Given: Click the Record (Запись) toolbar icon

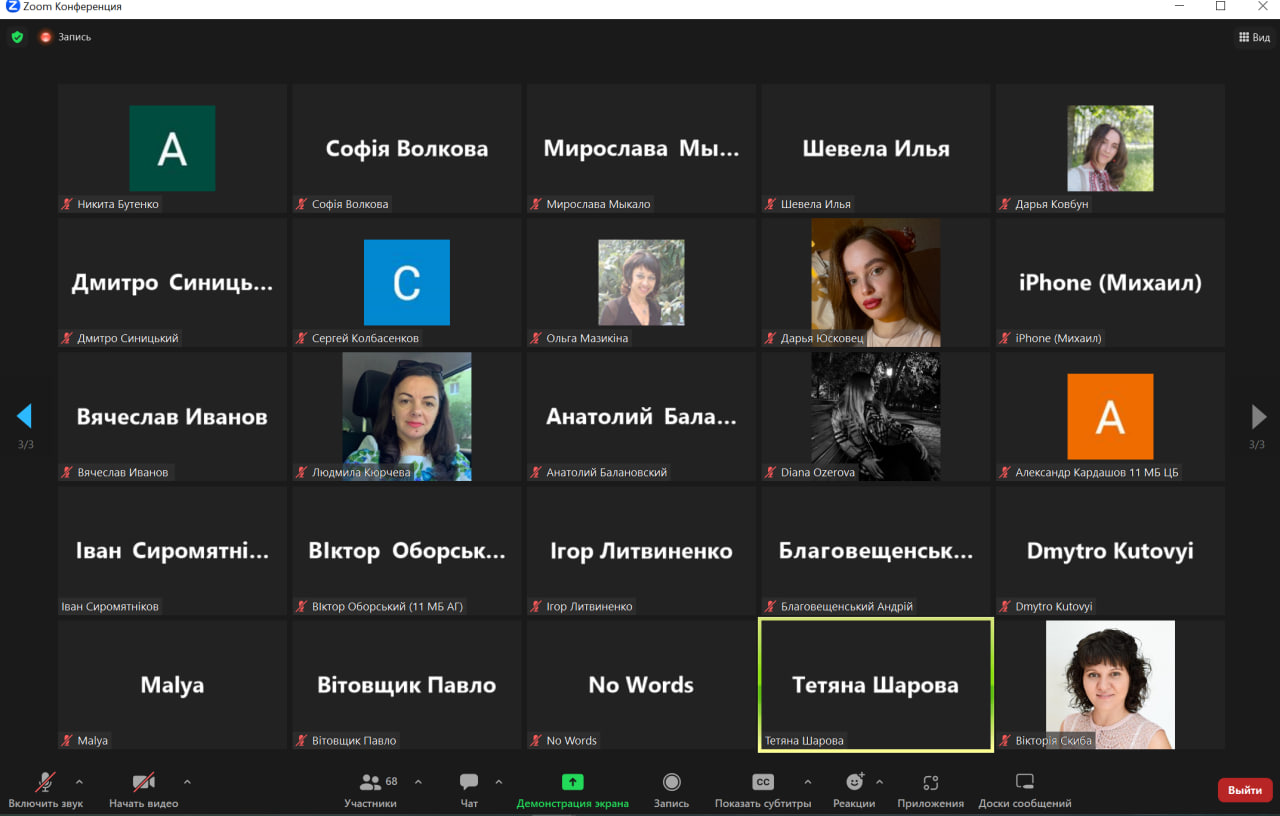Looking at the screenshot, I should (671, 782).
